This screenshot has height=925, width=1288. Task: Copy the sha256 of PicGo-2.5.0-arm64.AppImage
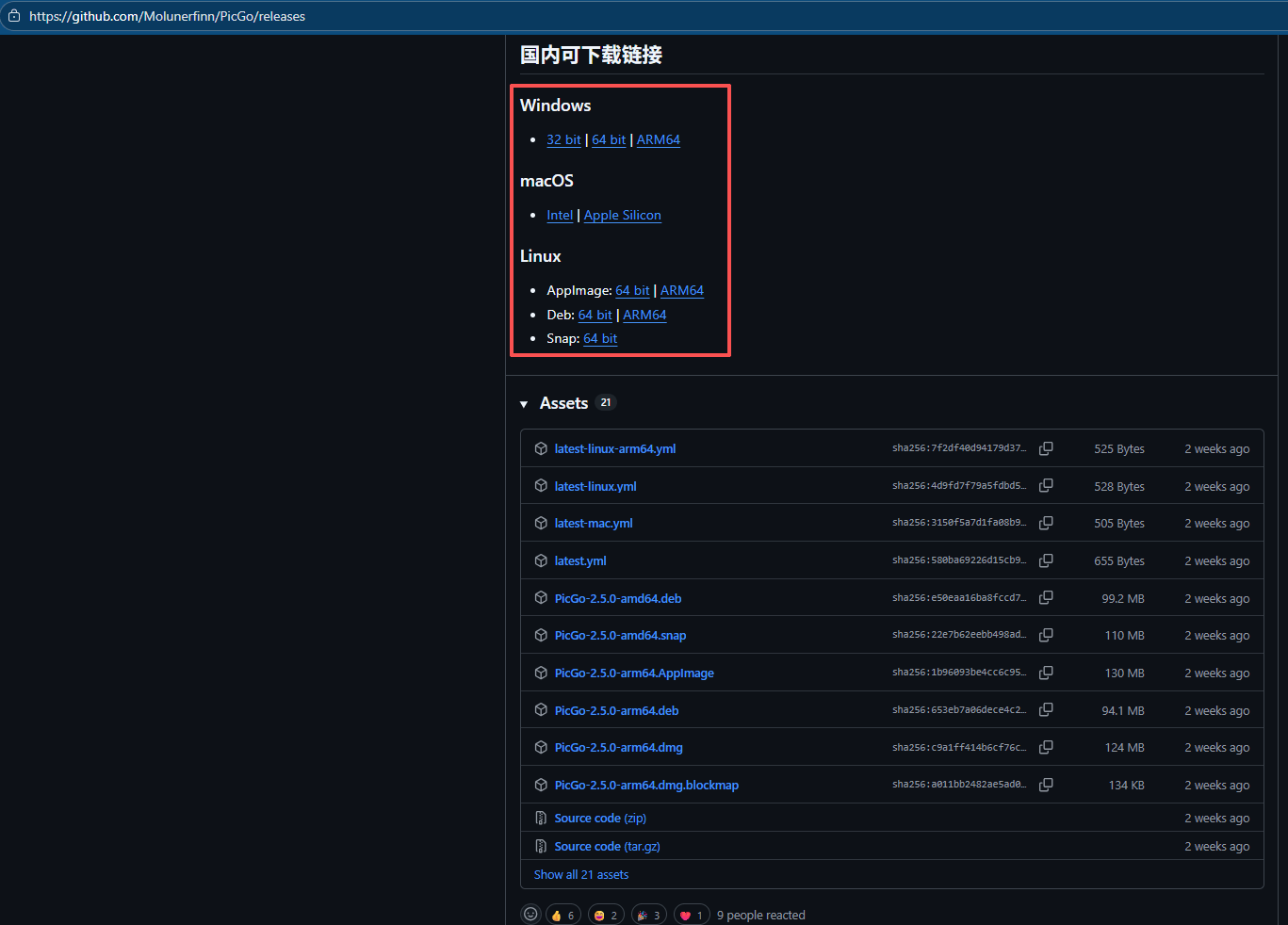1046,673
